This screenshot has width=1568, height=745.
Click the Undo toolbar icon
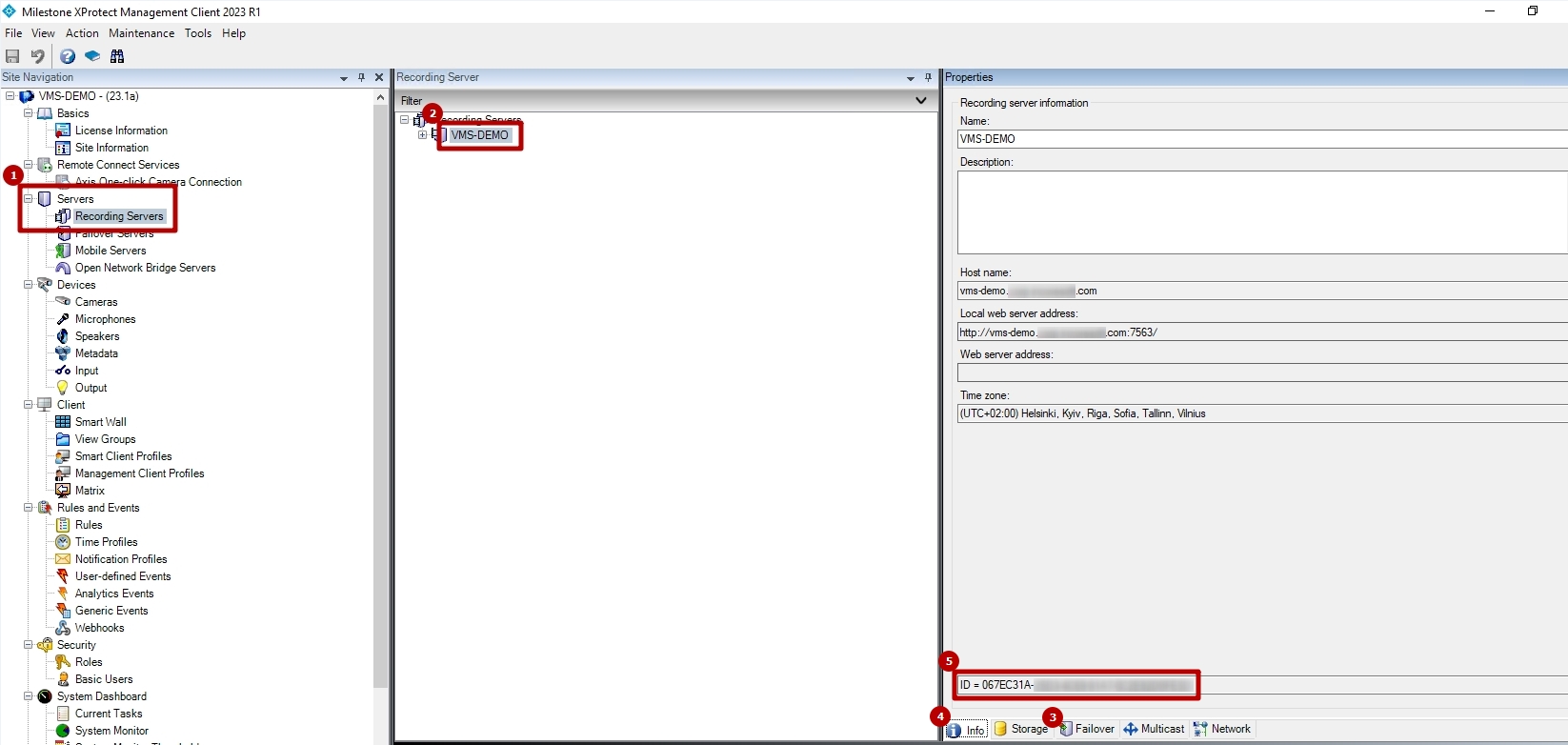click(x=38, y=56)
